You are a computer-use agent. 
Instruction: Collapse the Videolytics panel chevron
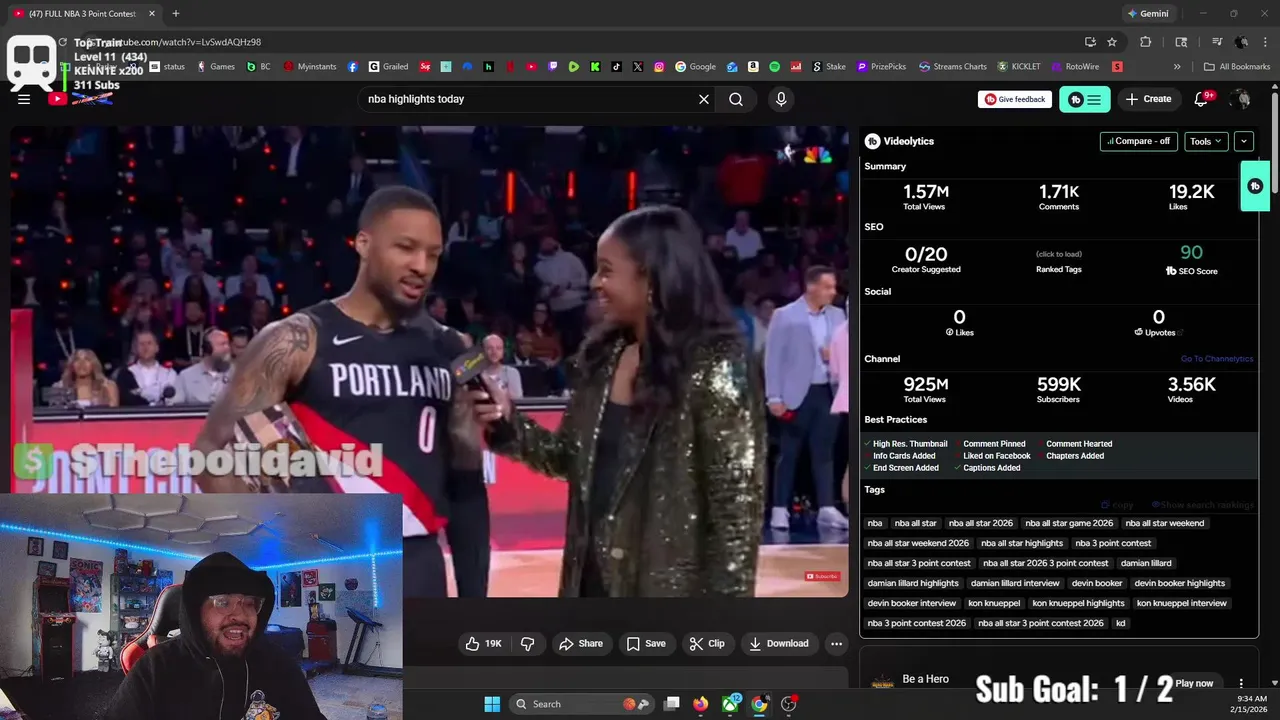coord(1244,141)
